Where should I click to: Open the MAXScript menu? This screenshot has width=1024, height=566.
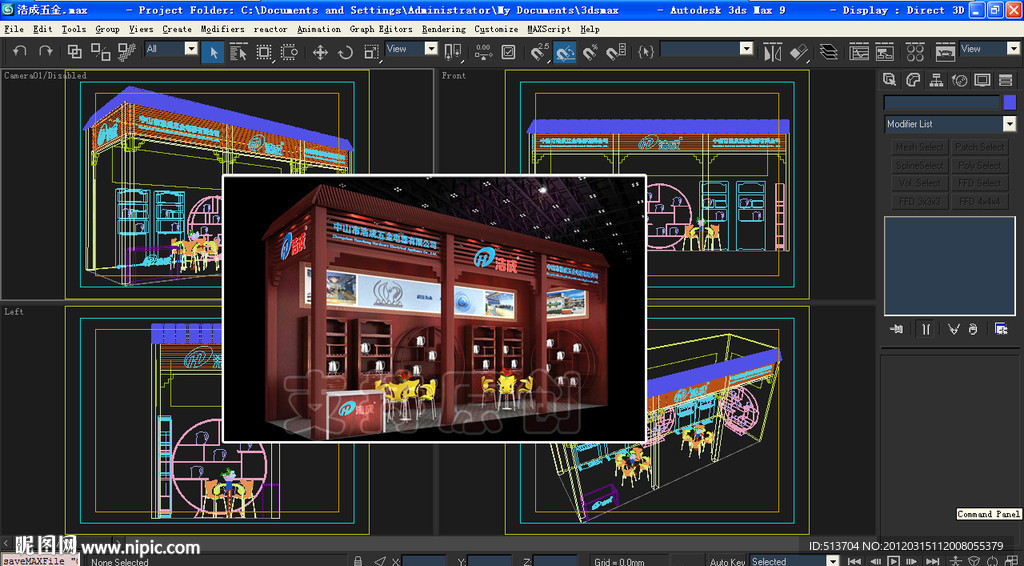(549, 29)
